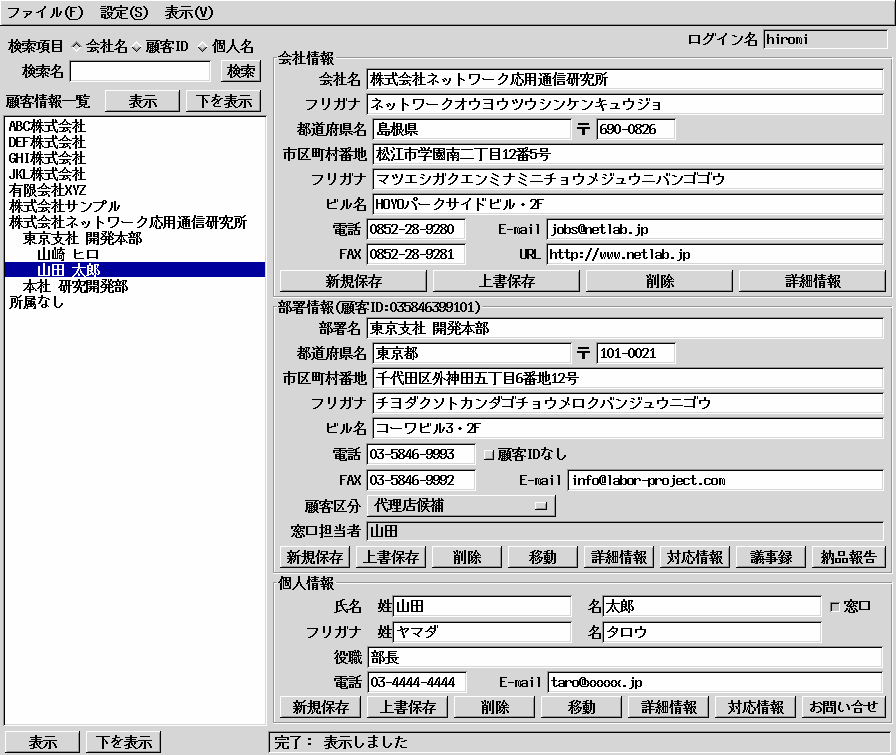Open the ファイル(F) menu

[45, 12]
